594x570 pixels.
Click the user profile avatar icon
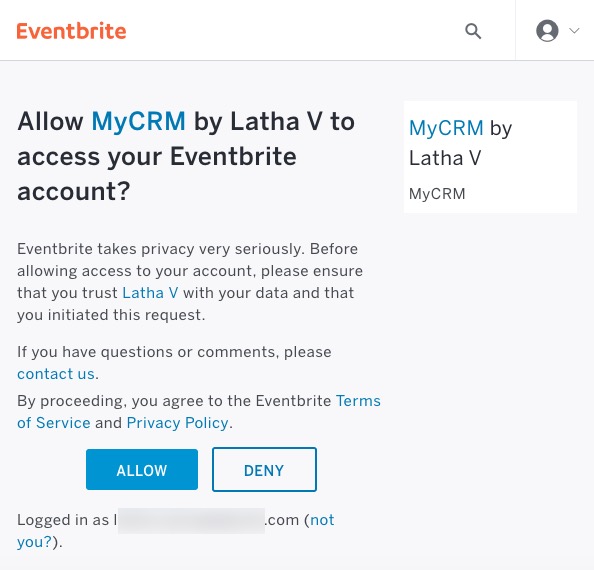pyautogui.click(x=547, y=31)
